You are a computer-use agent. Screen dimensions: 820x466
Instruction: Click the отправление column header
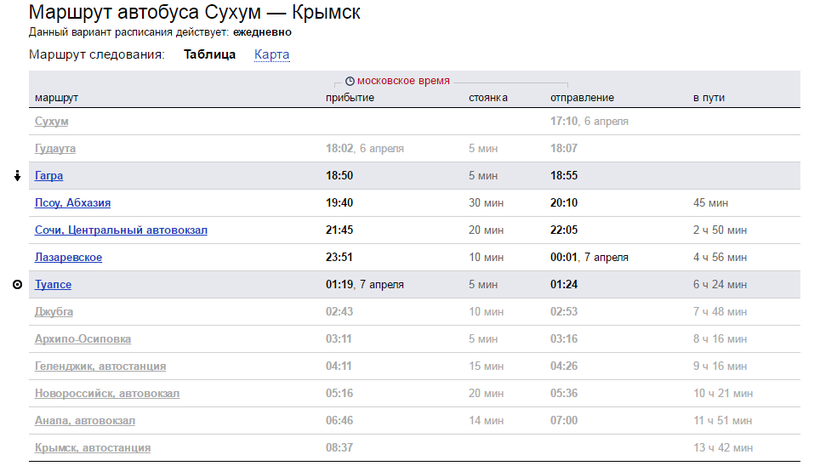[582, 97]
